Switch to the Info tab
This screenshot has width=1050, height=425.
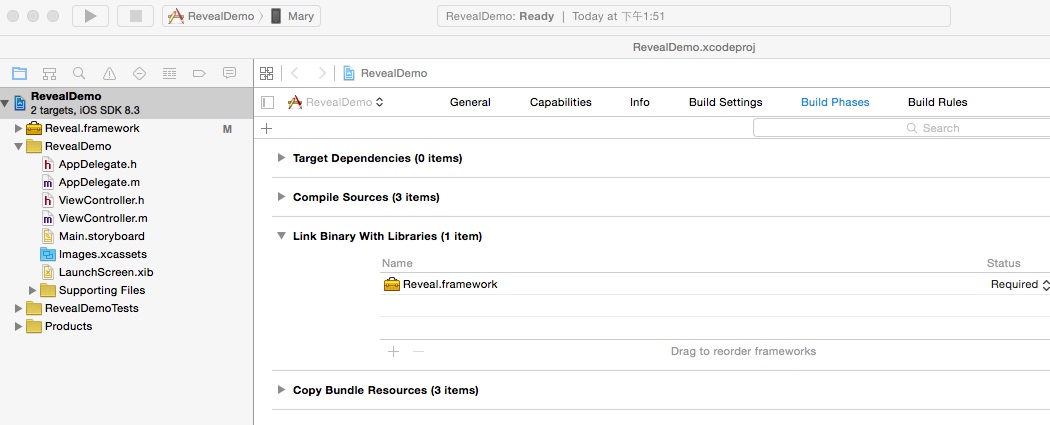(x=640, y=102)
